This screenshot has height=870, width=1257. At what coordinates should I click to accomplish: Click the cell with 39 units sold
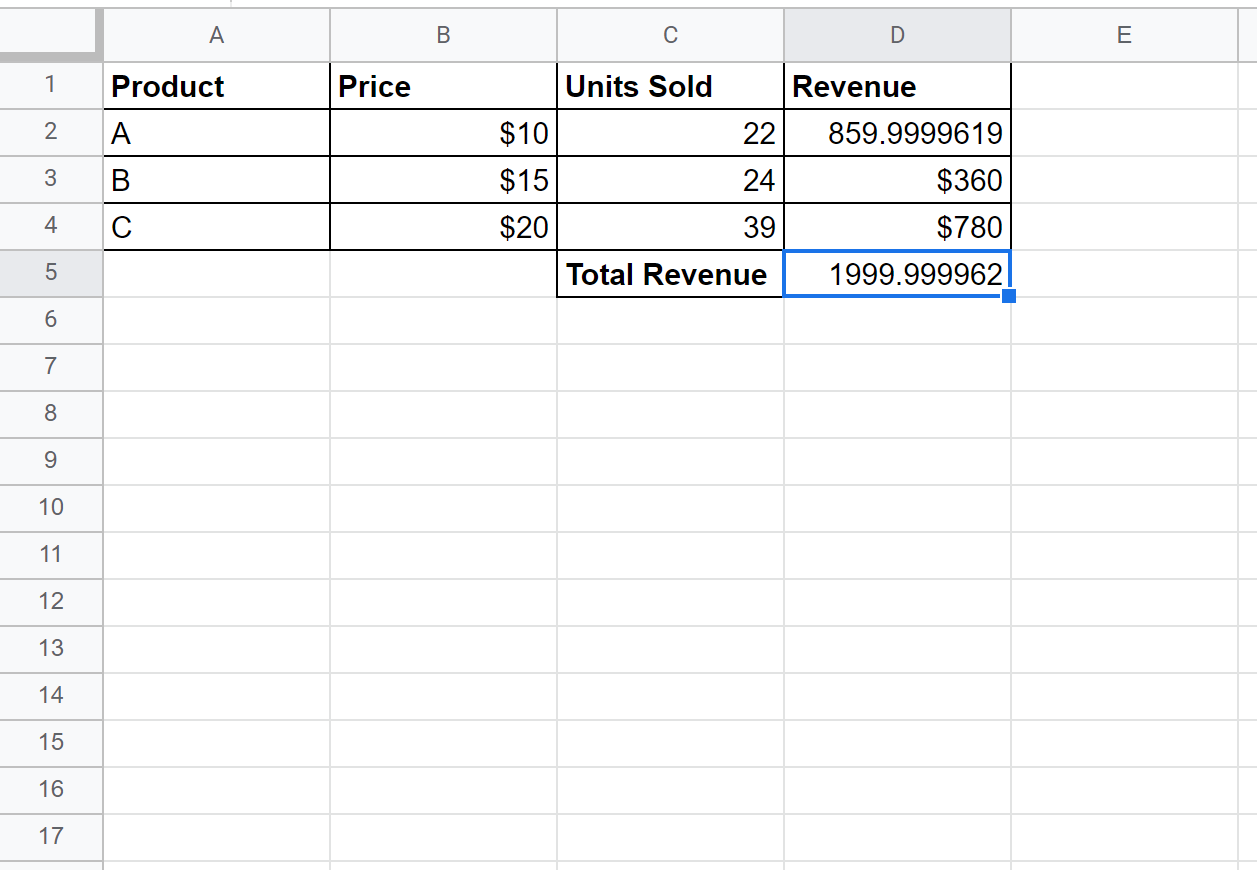tap(670, 227)
